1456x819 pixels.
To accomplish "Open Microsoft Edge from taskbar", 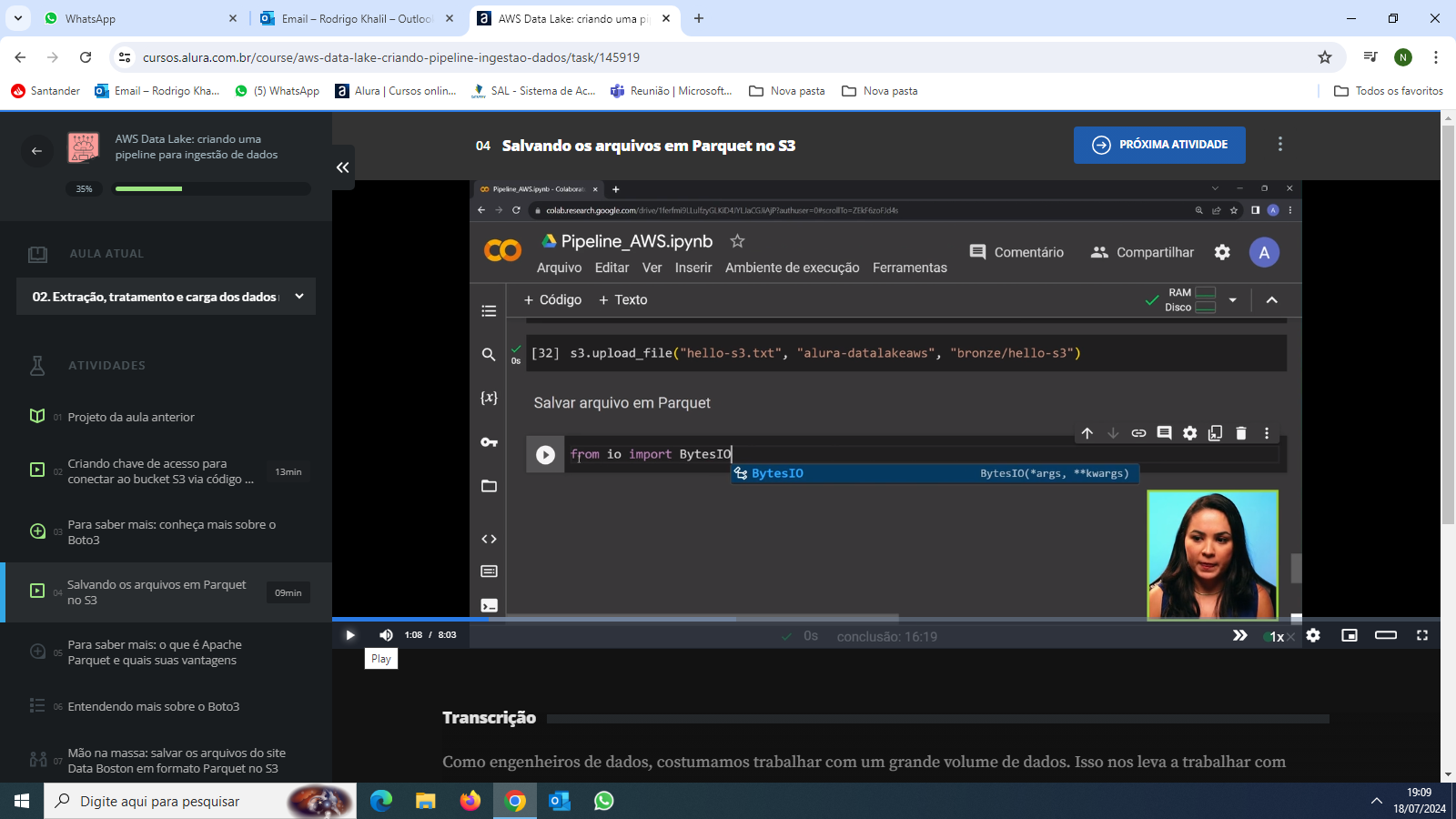I will click(x=381, y=801).
